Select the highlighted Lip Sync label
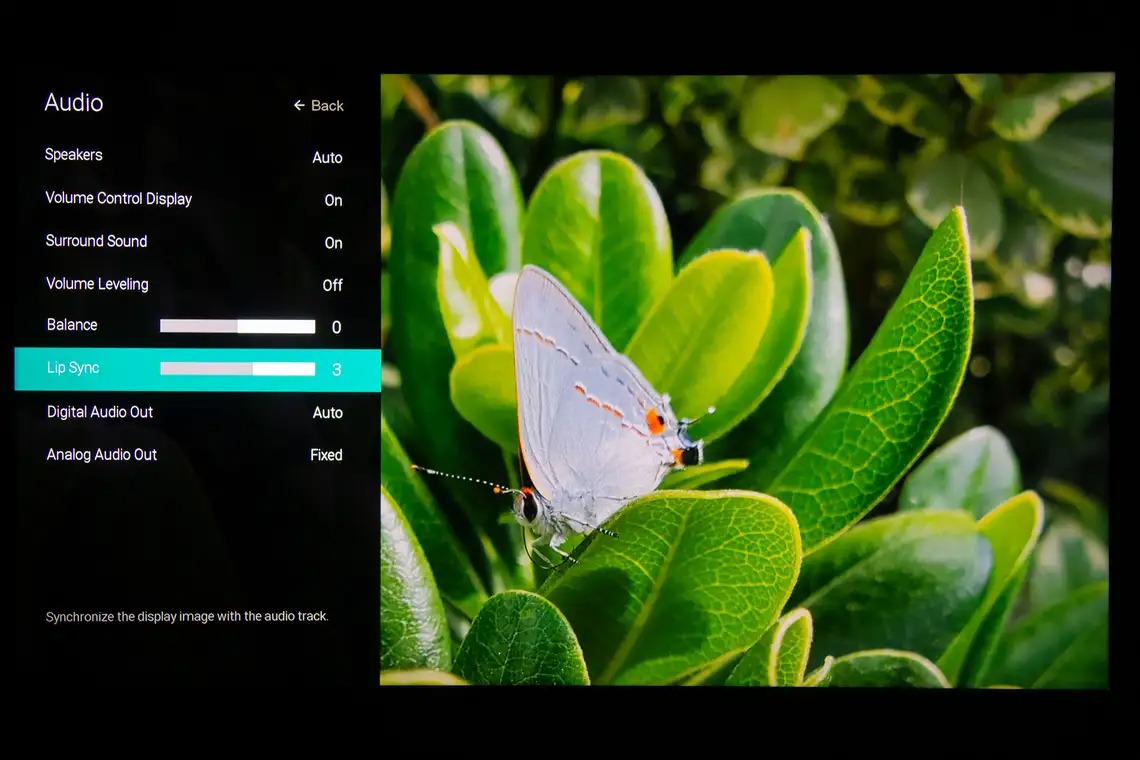1140x760 pixels. pos(73,368)
